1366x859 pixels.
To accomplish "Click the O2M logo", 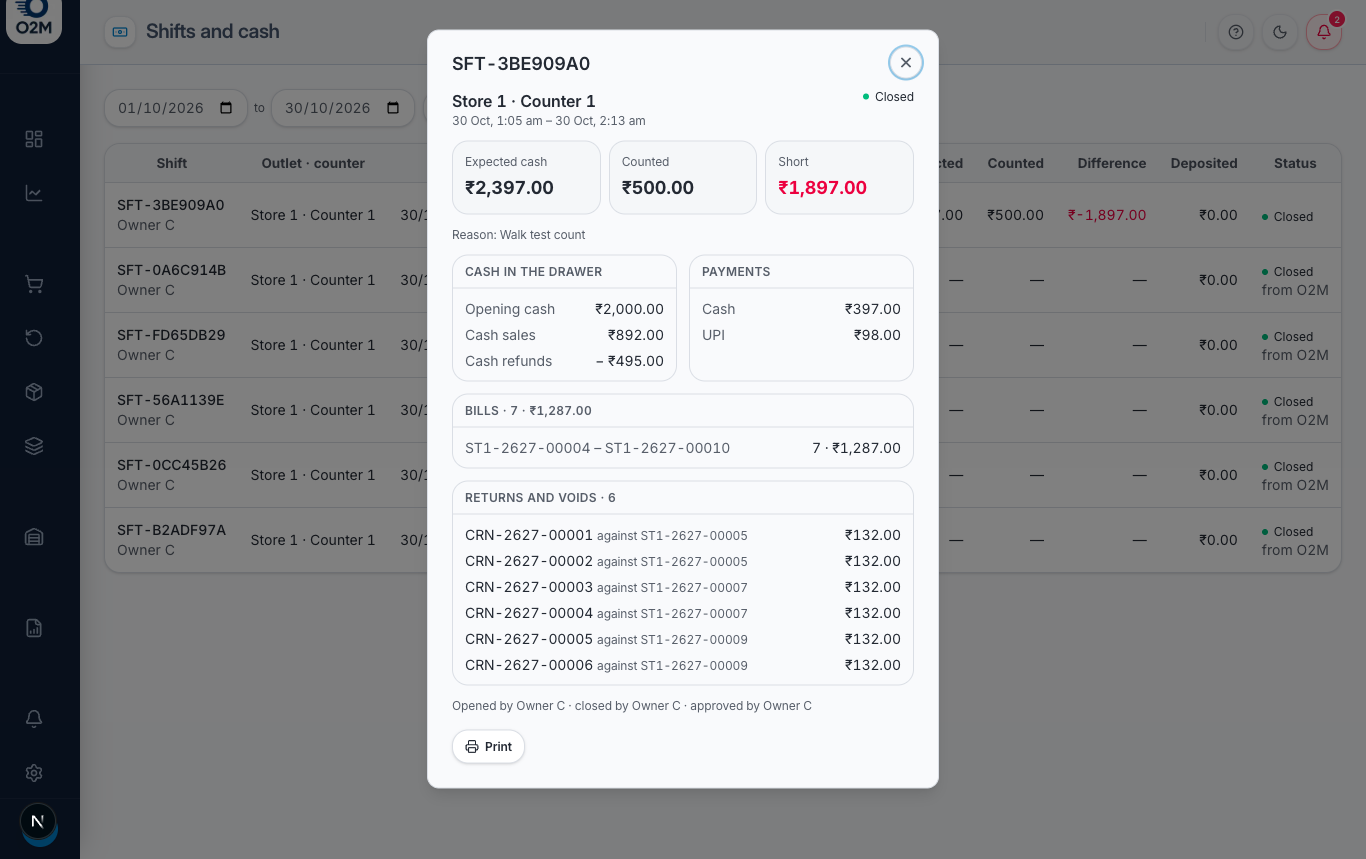I will pos(34,20).
